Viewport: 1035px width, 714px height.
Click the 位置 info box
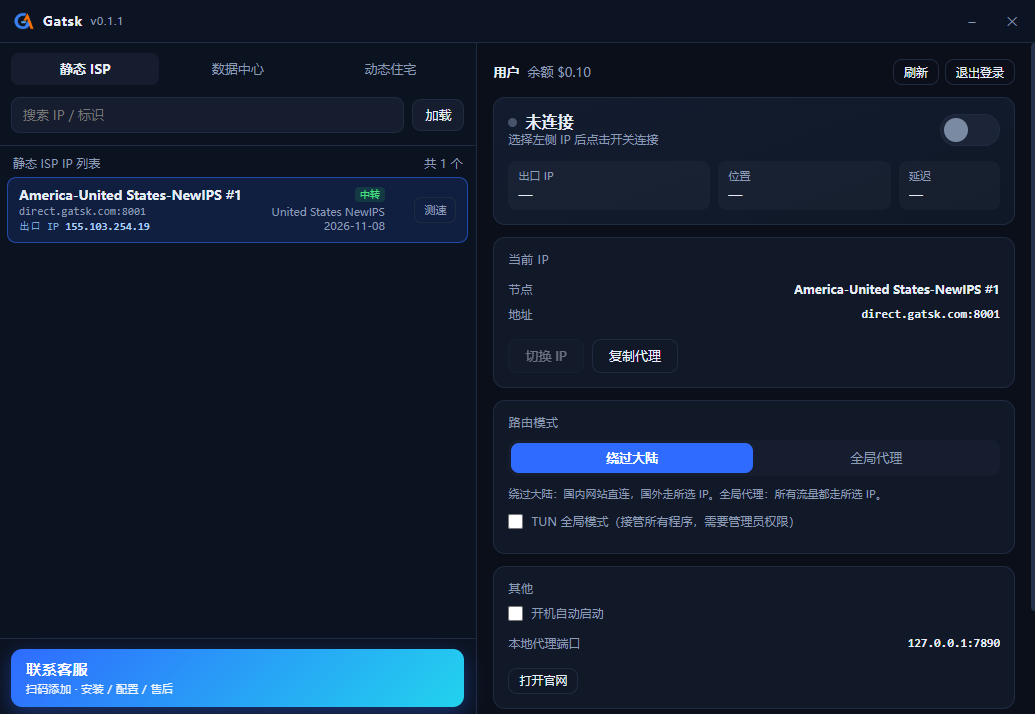(x=804, y=185)
